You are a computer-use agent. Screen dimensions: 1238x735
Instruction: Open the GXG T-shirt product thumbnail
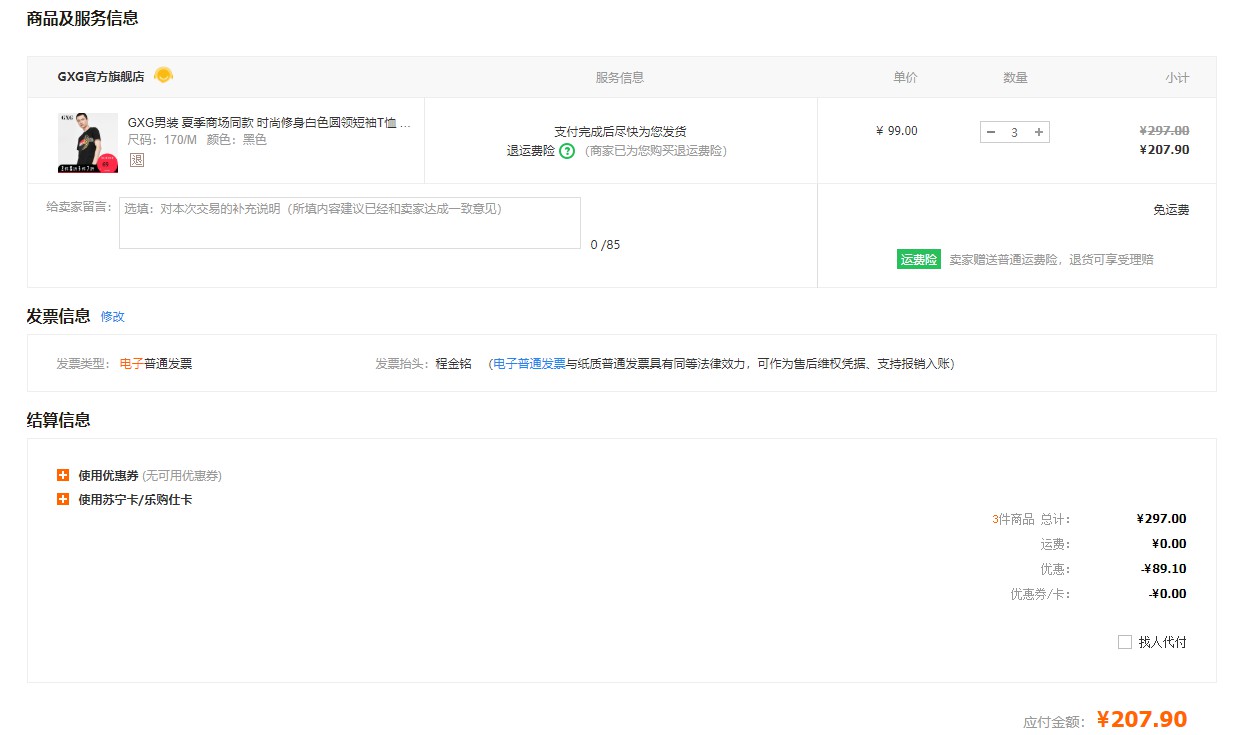coord(88,141)
